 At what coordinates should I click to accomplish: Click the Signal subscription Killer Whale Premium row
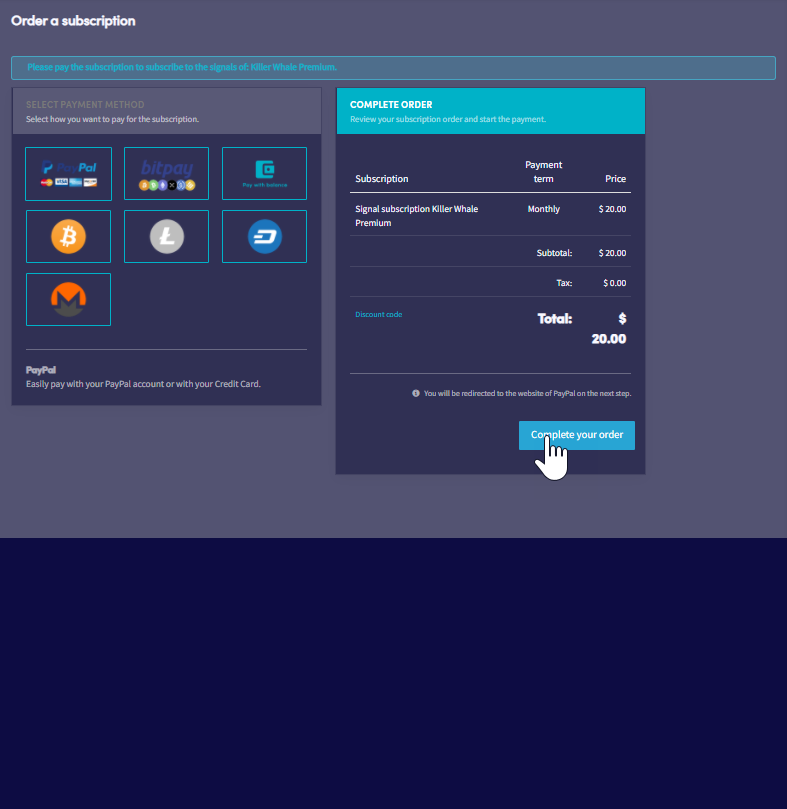click(x=416, y=216)
